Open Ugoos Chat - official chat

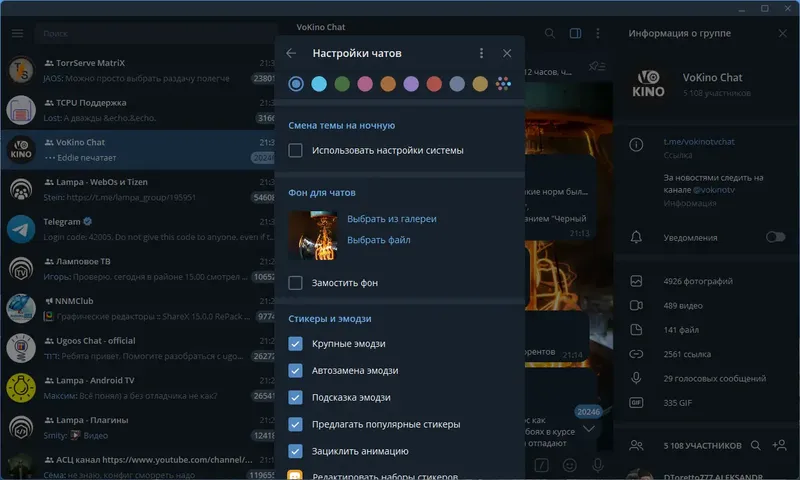click(138, 348)
